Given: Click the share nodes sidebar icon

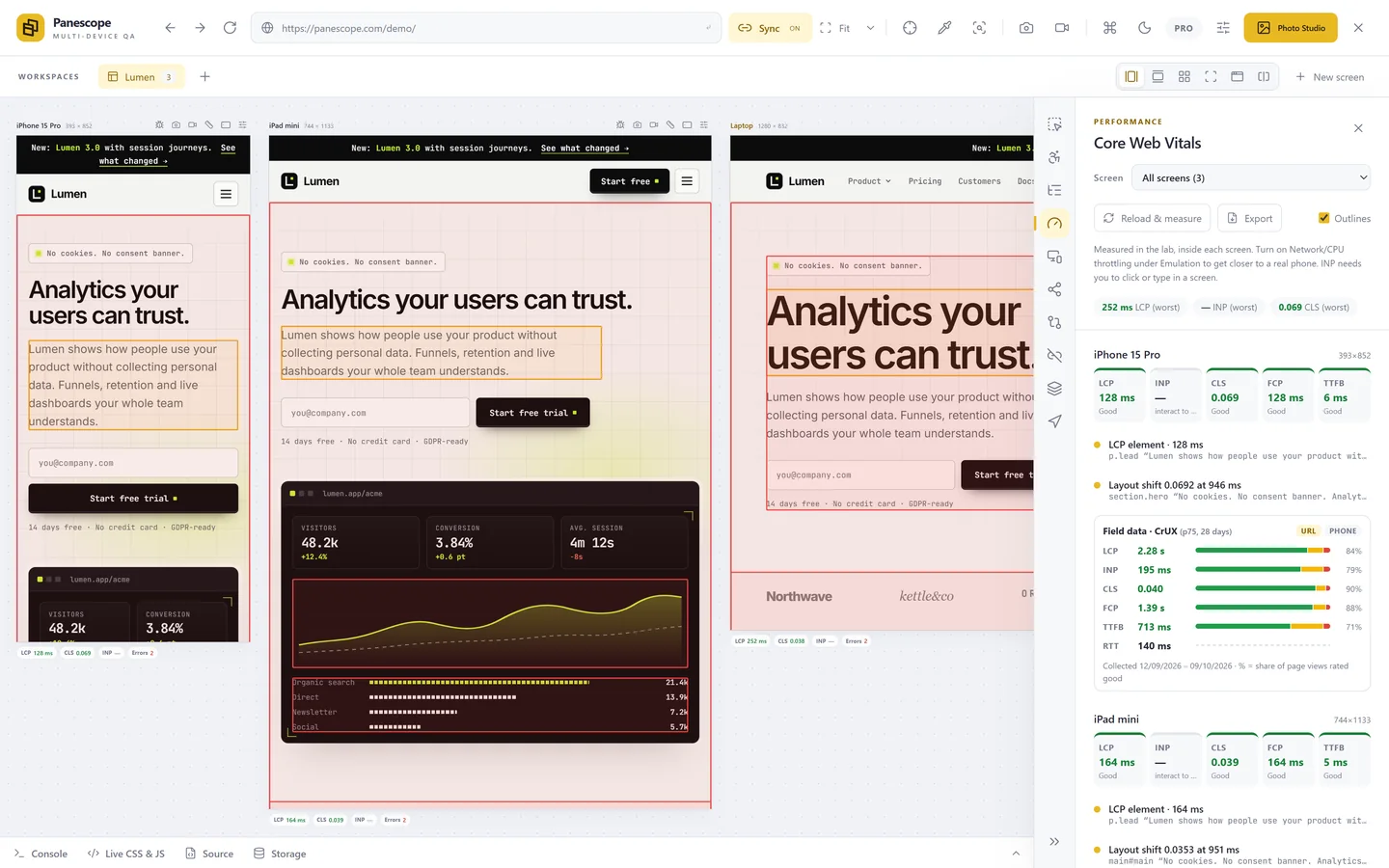Looking at the screenshot, I should pyautogui.click(x=1054, y=289).
